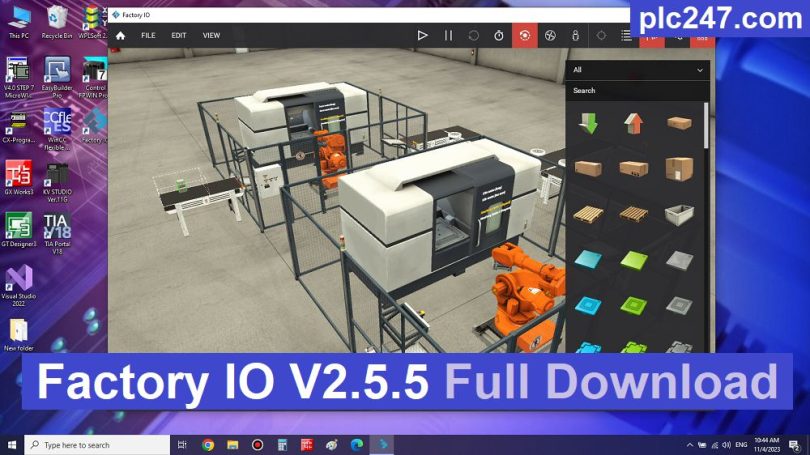
Task: Select GT Designer3 desktop shortcut
Action: coord(19,230)
